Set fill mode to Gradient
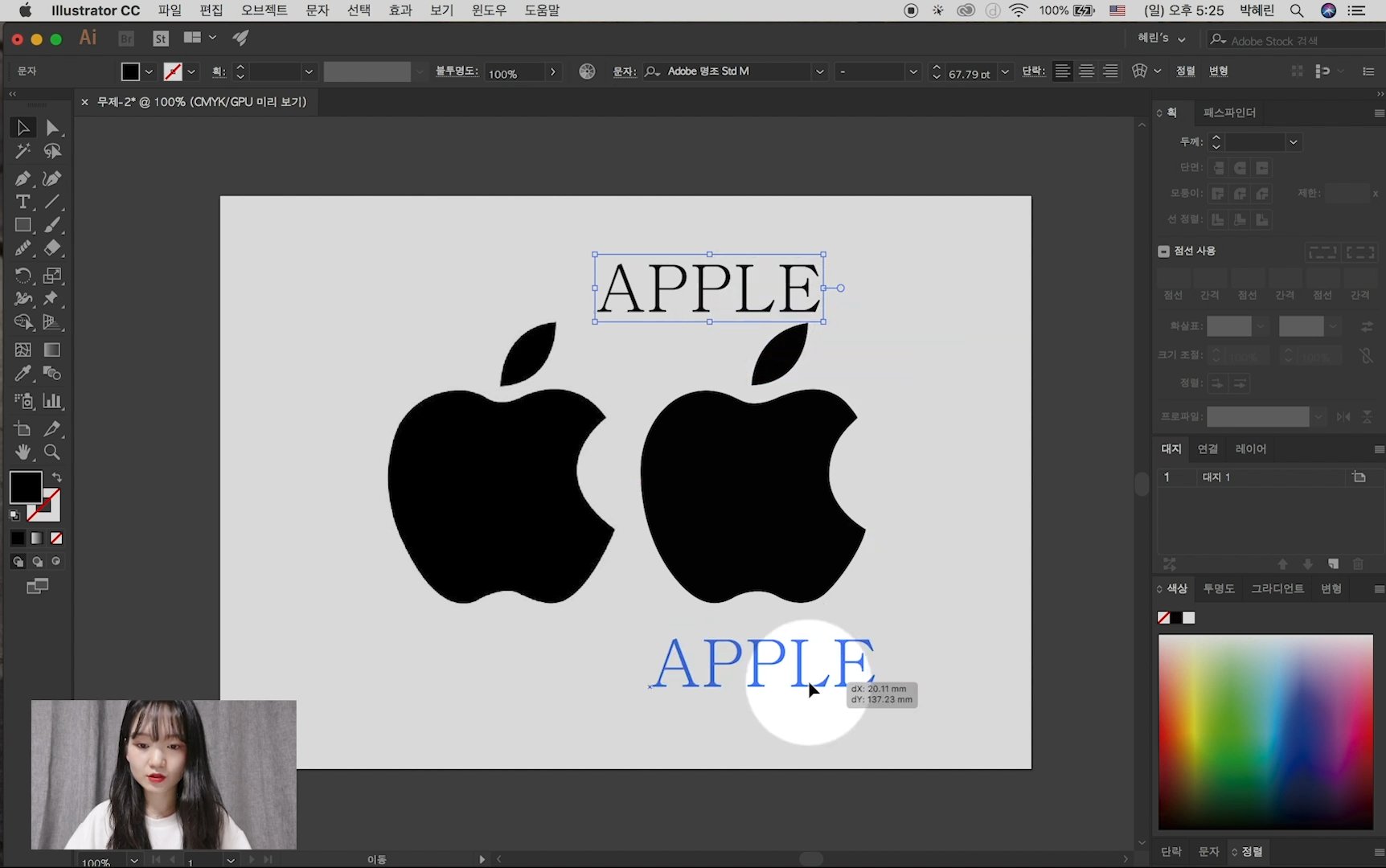Viewport: 1386px width, 868px height. (37, 538)
